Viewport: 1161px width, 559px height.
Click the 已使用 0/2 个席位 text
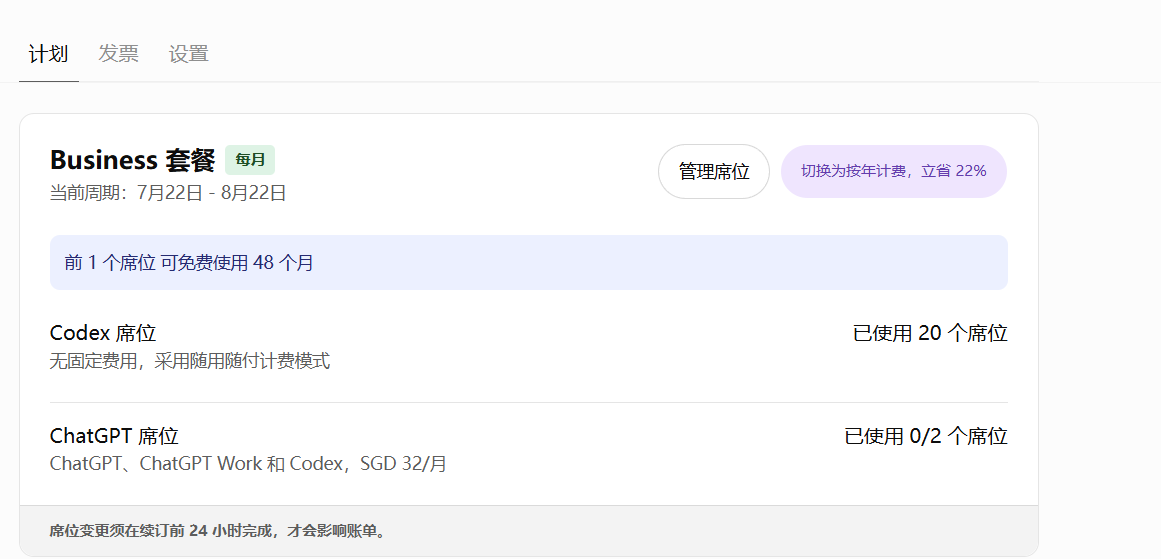[926, 436]
